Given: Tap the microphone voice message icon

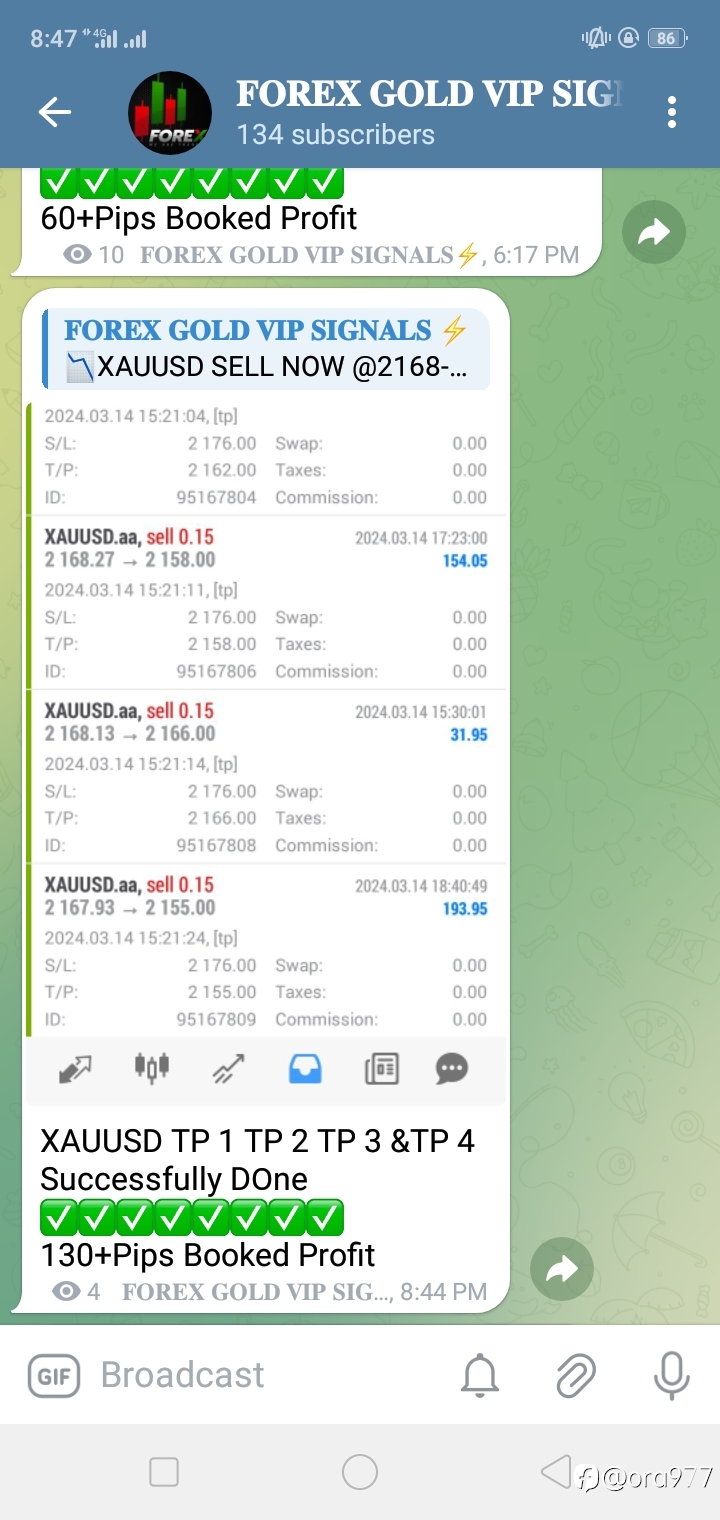Looking at the screenshot, I should [x=671, y=1376].
